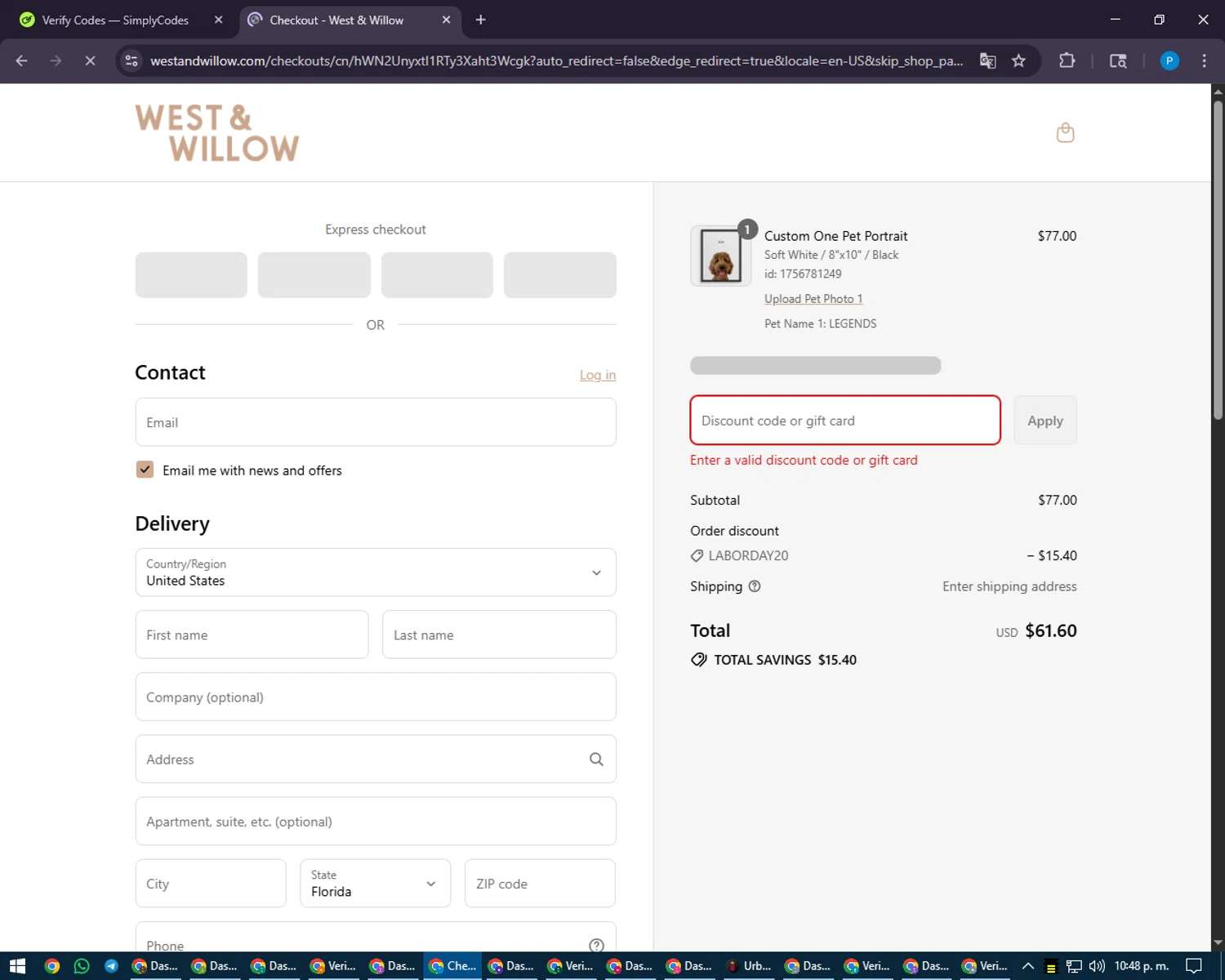
Task: Click the '- $15.40' discount amount
Action: [1052, 555]
